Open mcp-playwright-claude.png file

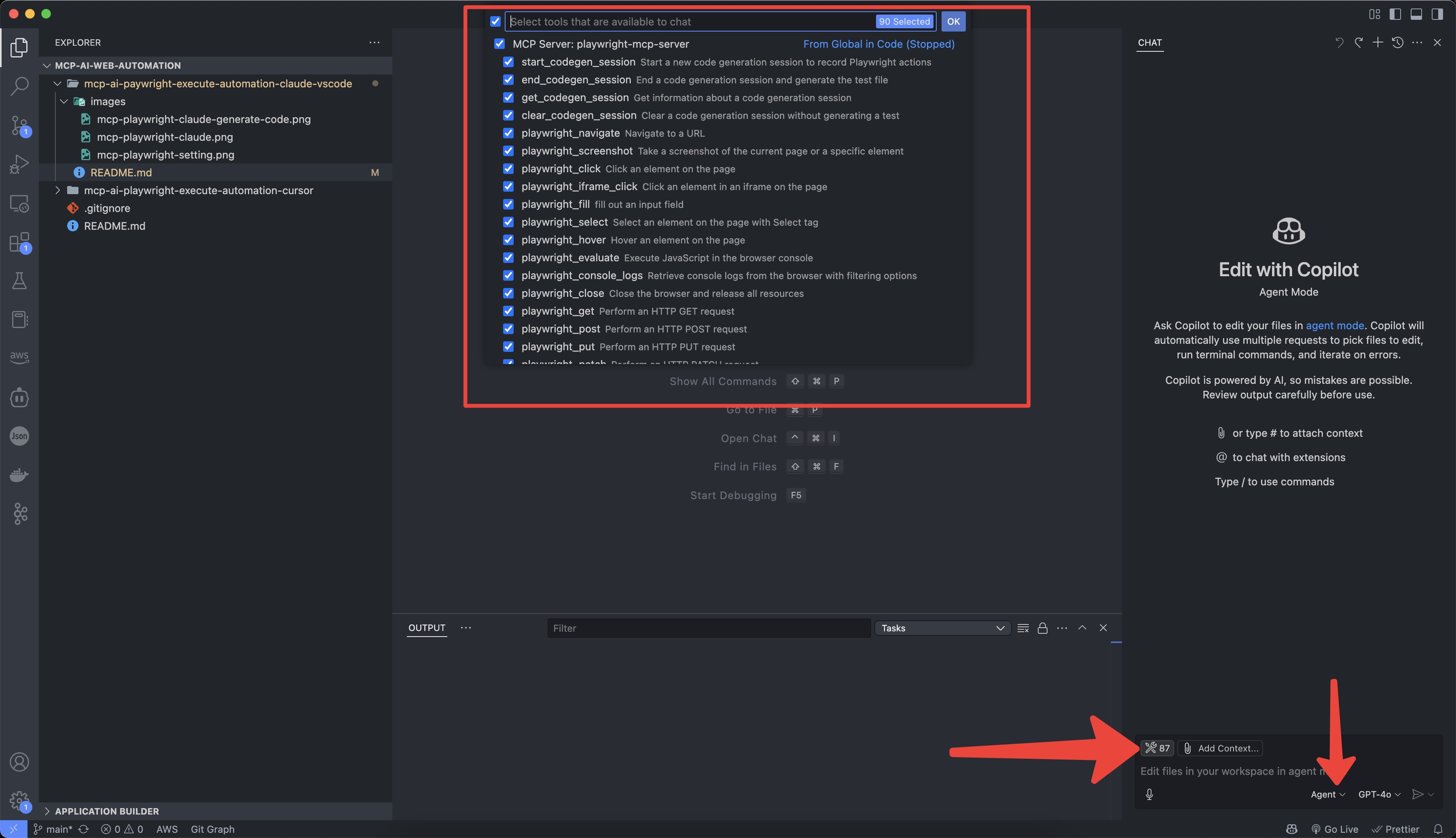[x=165, y=137]
